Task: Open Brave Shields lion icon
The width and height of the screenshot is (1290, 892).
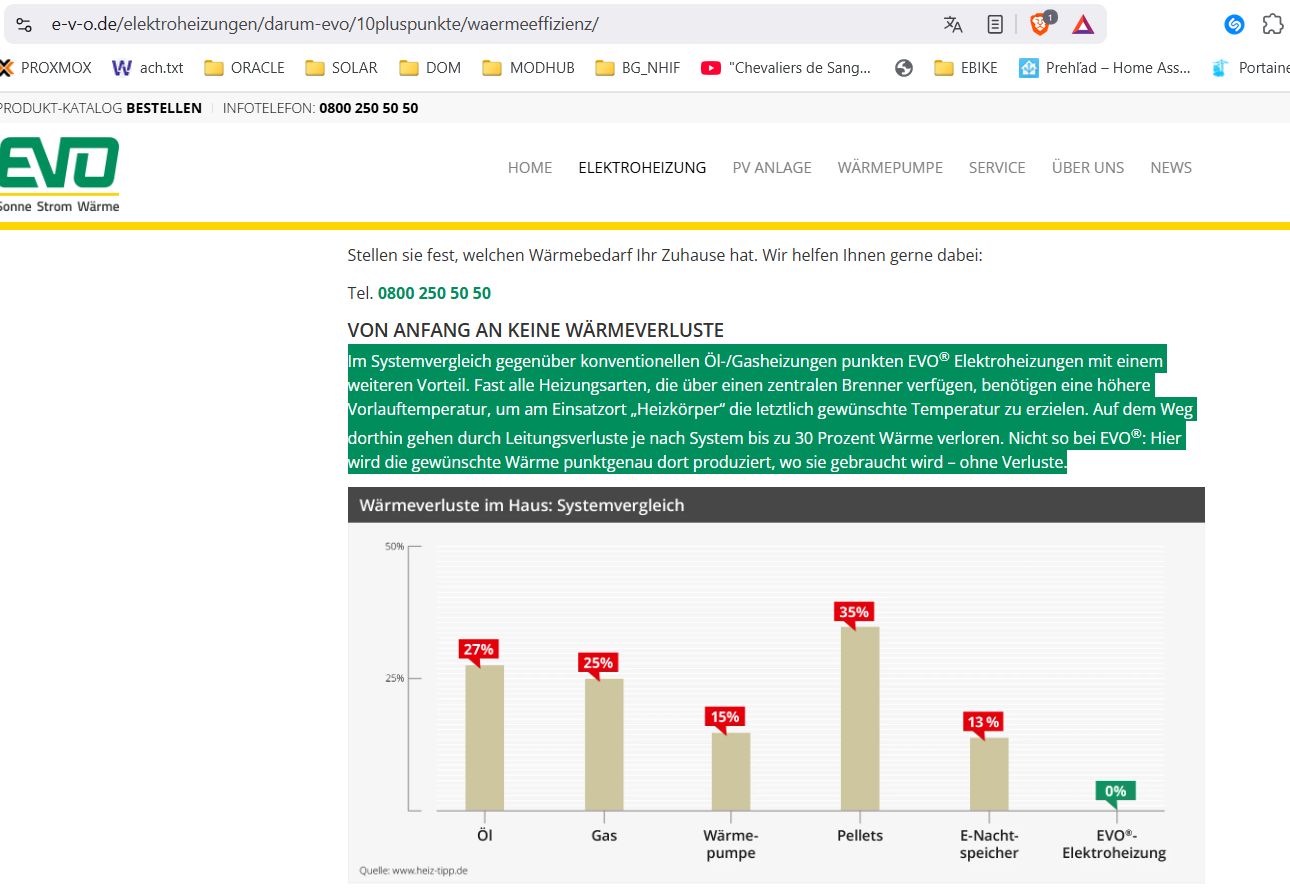Action: 1041,25
